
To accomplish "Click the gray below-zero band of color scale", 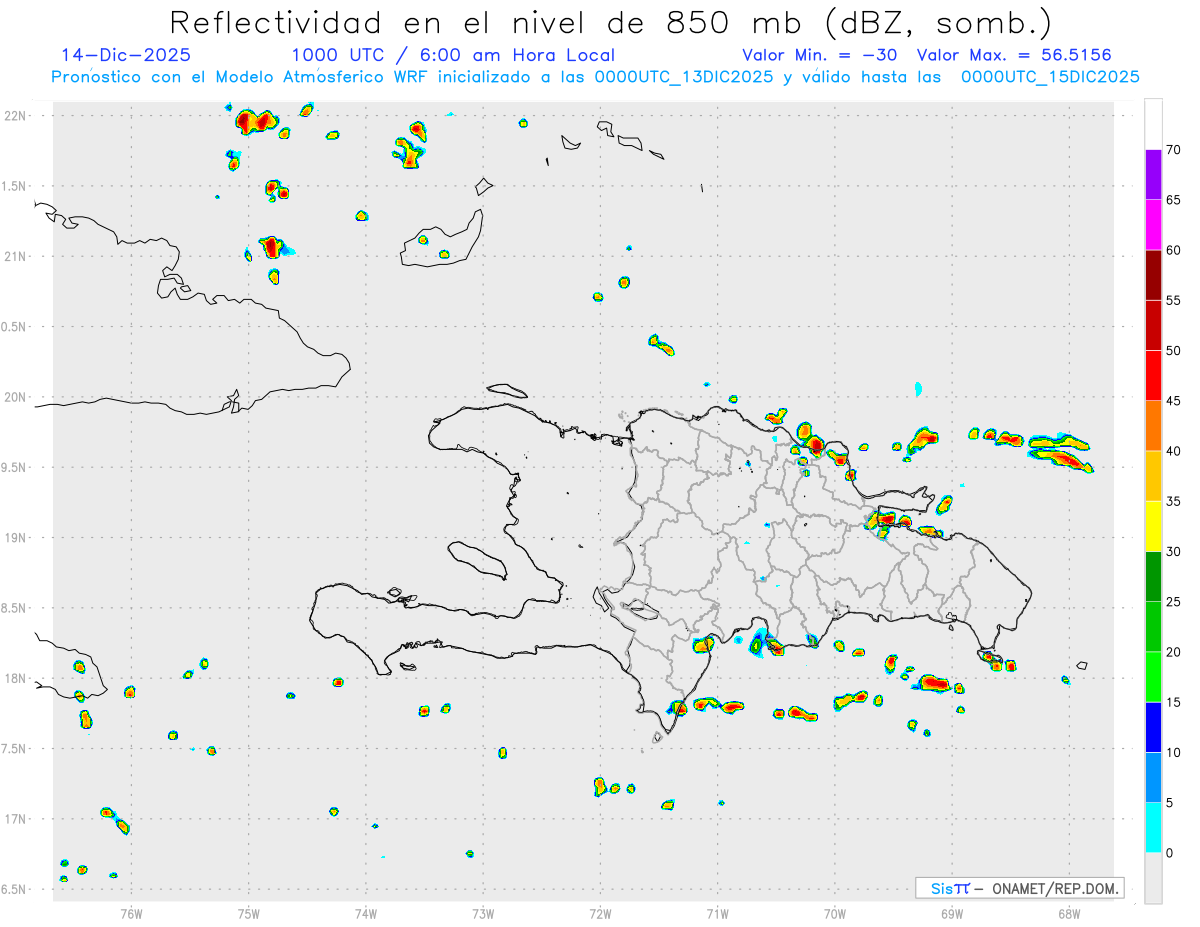I will [1153, 878].
